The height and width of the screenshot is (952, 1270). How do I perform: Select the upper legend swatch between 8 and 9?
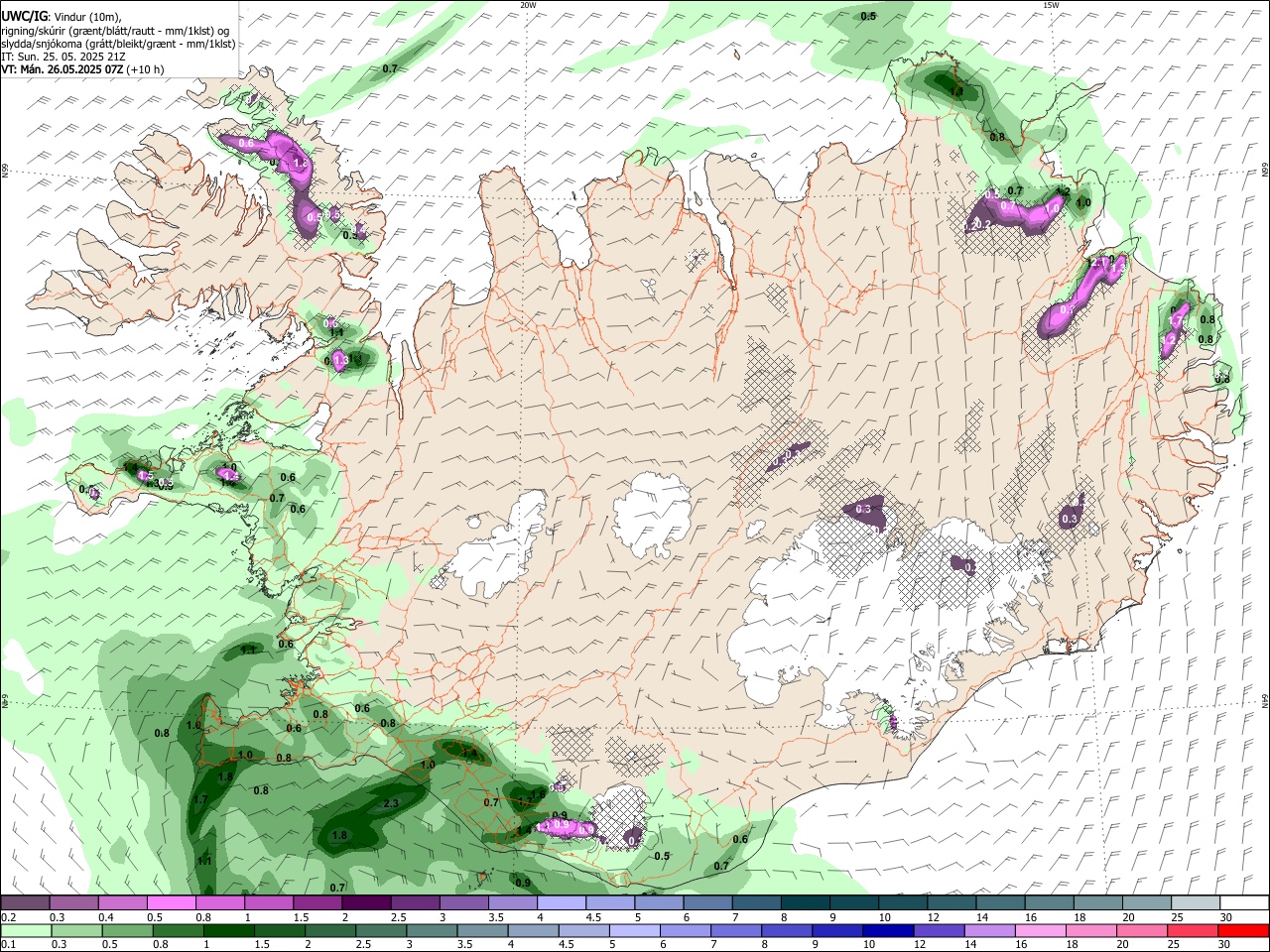(806, 903)
